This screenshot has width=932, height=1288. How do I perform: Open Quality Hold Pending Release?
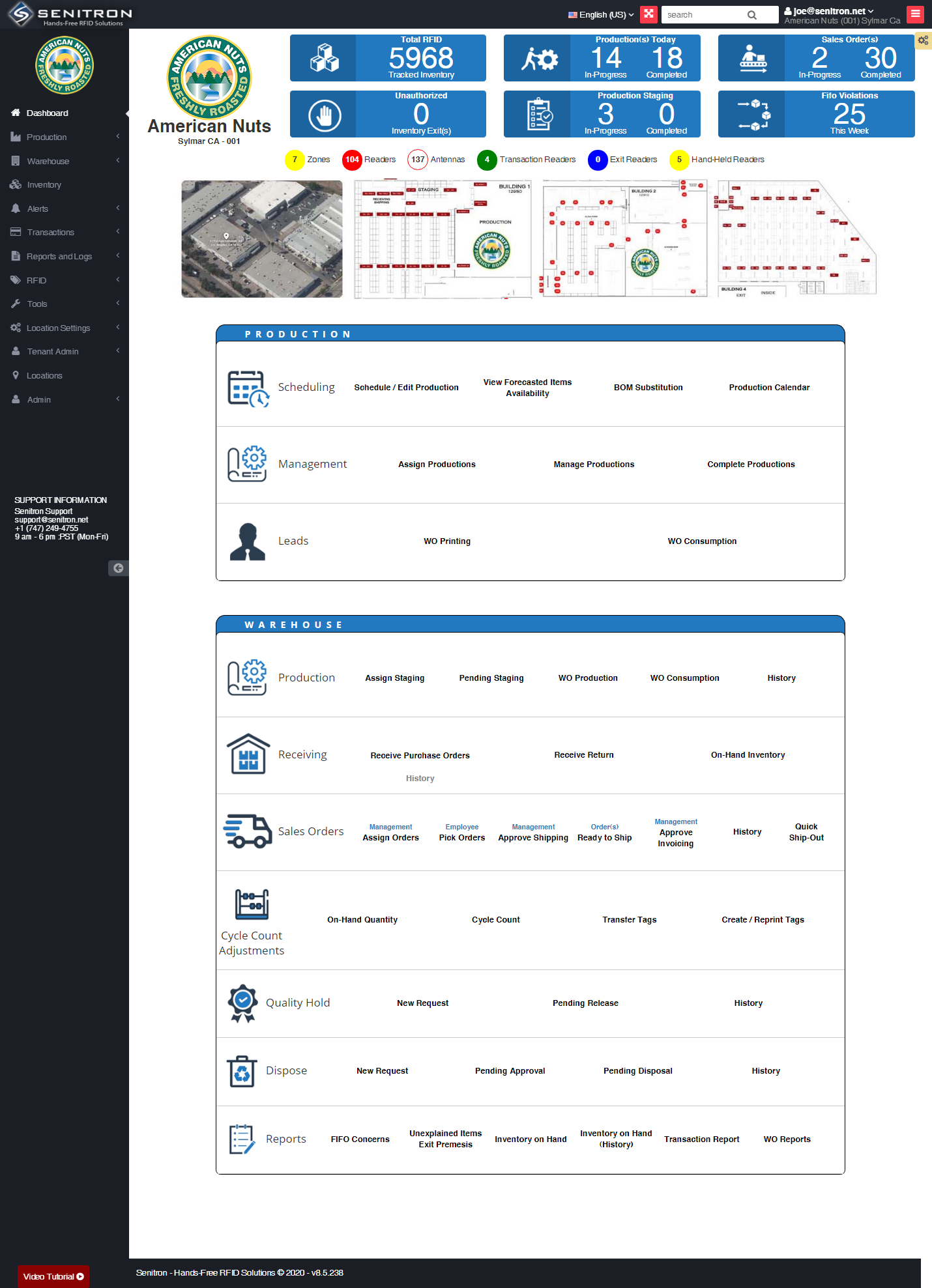(585, 1003)
